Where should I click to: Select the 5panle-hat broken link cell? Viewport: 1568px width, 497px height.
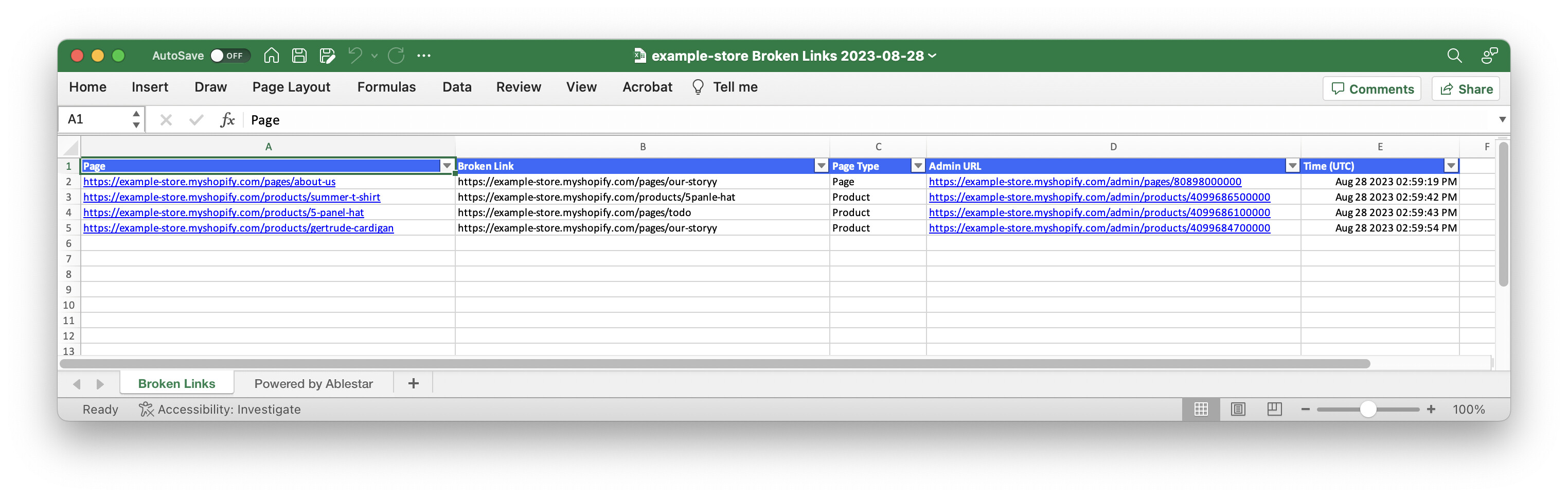click(642, 198)
